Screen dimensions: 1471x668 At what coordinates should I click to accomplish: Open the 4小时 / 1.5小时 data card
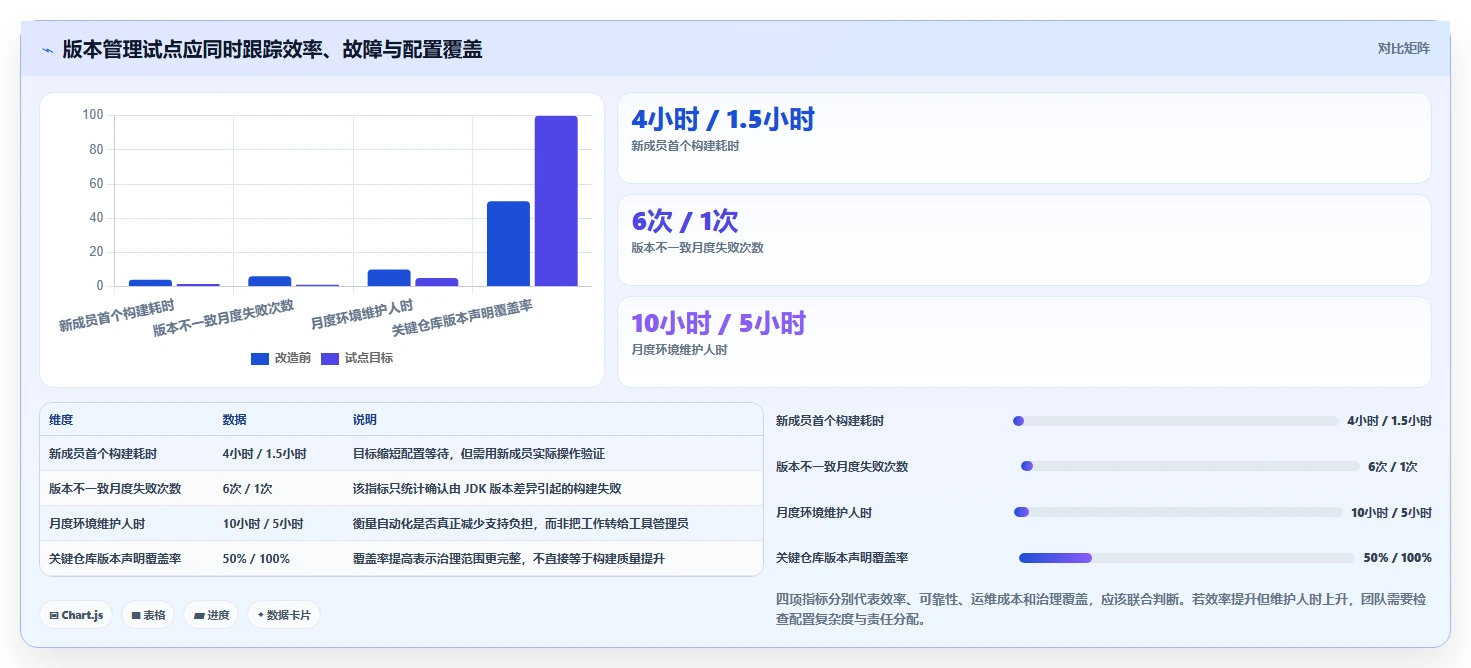coord(1024,138)
